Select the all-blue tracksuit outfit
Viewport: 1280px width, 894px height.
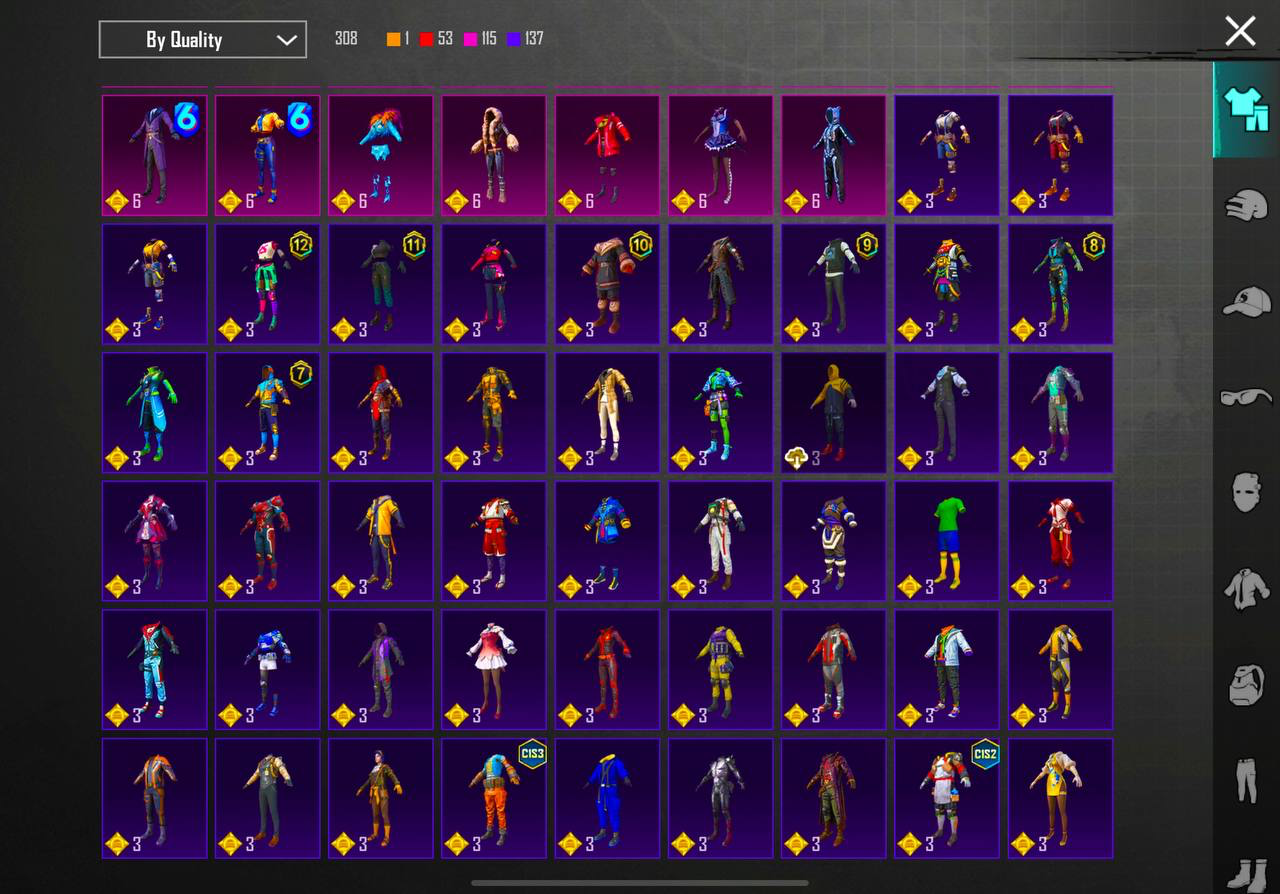(x=607, y=798)
